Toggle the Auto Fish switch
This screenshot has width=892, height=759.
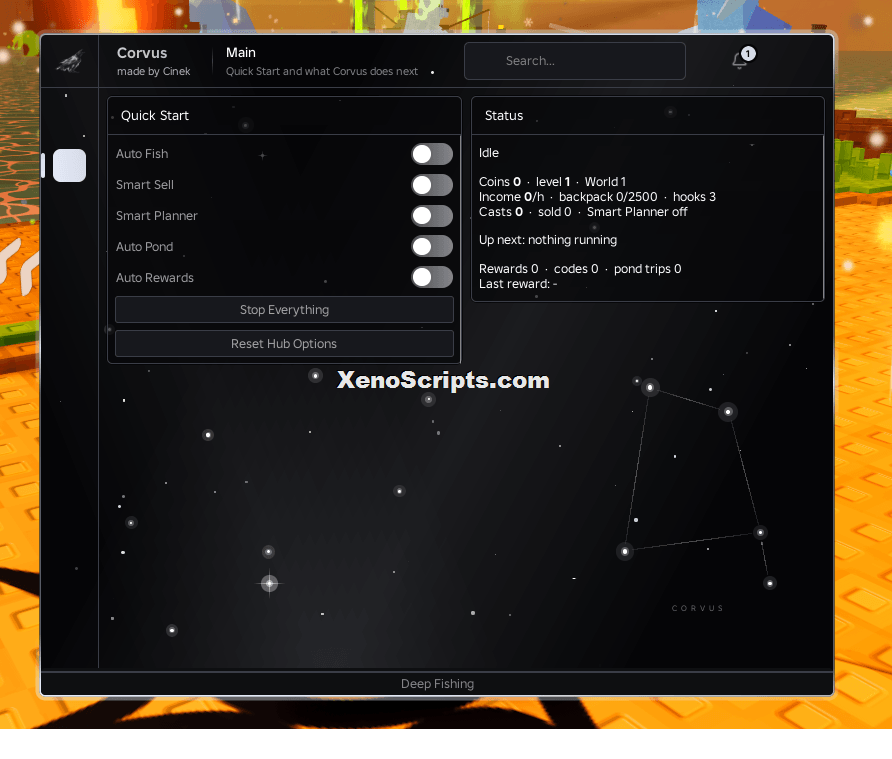pos(432,154)
